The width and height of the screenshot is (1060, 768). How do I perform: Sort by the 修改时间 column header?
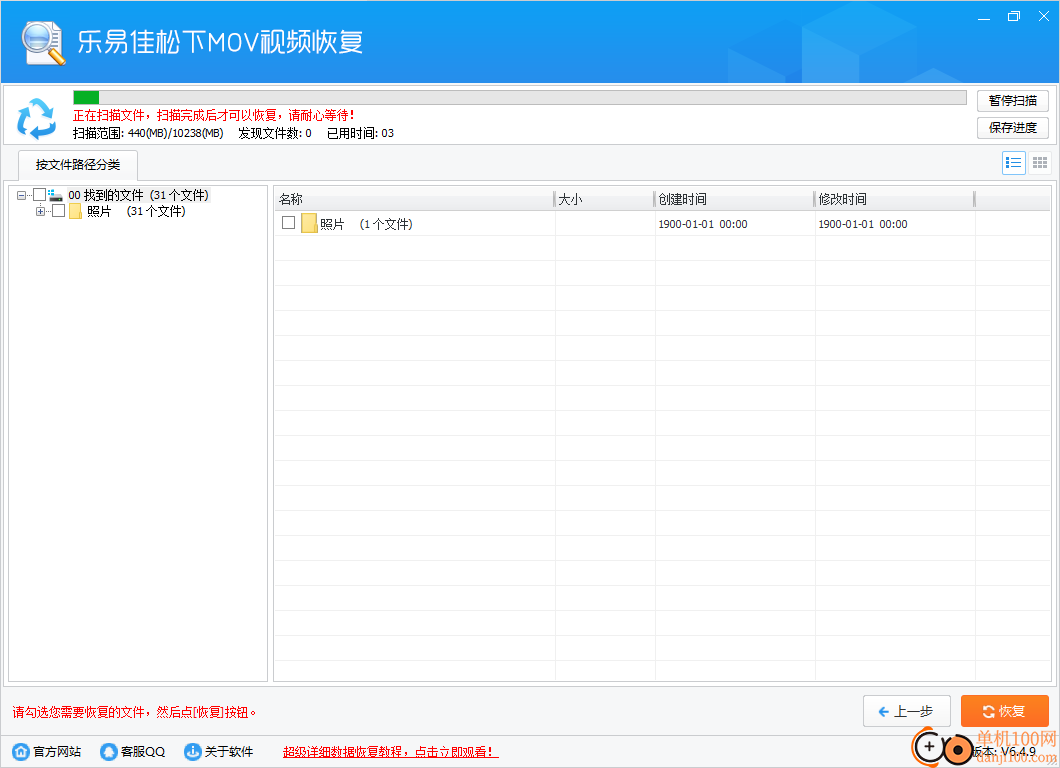(894, 199)
